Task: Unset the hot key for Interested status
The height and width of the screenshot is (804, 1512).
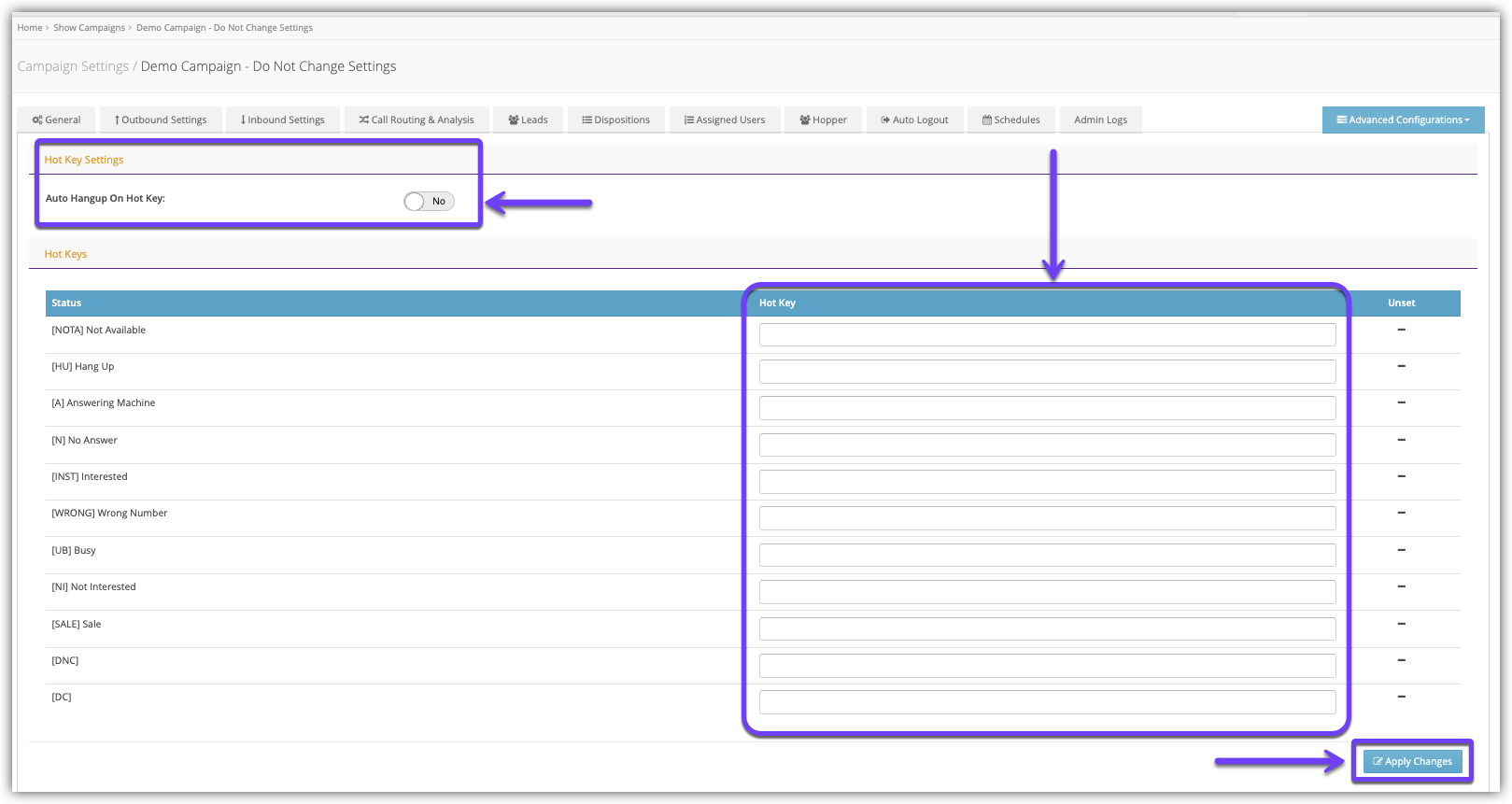Action: coord(1401,477)
